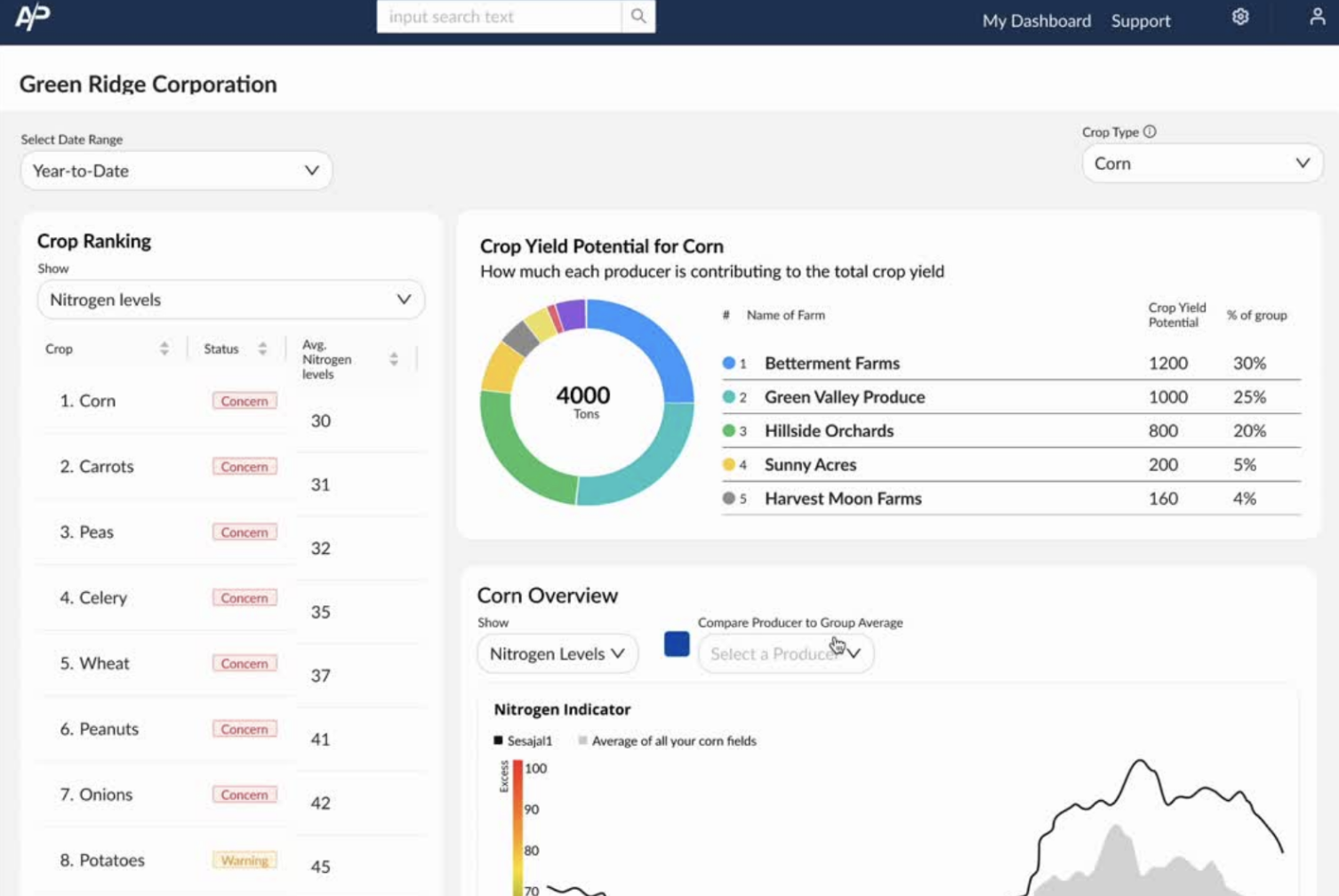Go to My Dashboard

pos(1036,20)
